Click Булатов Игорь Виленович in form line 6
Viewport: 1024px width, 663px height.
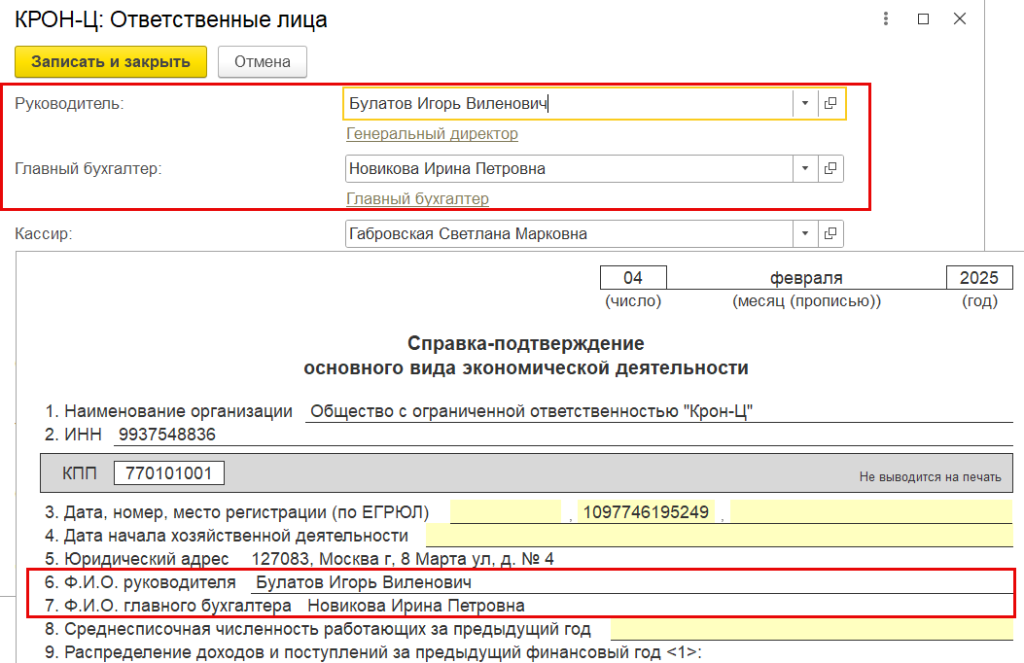364,582
